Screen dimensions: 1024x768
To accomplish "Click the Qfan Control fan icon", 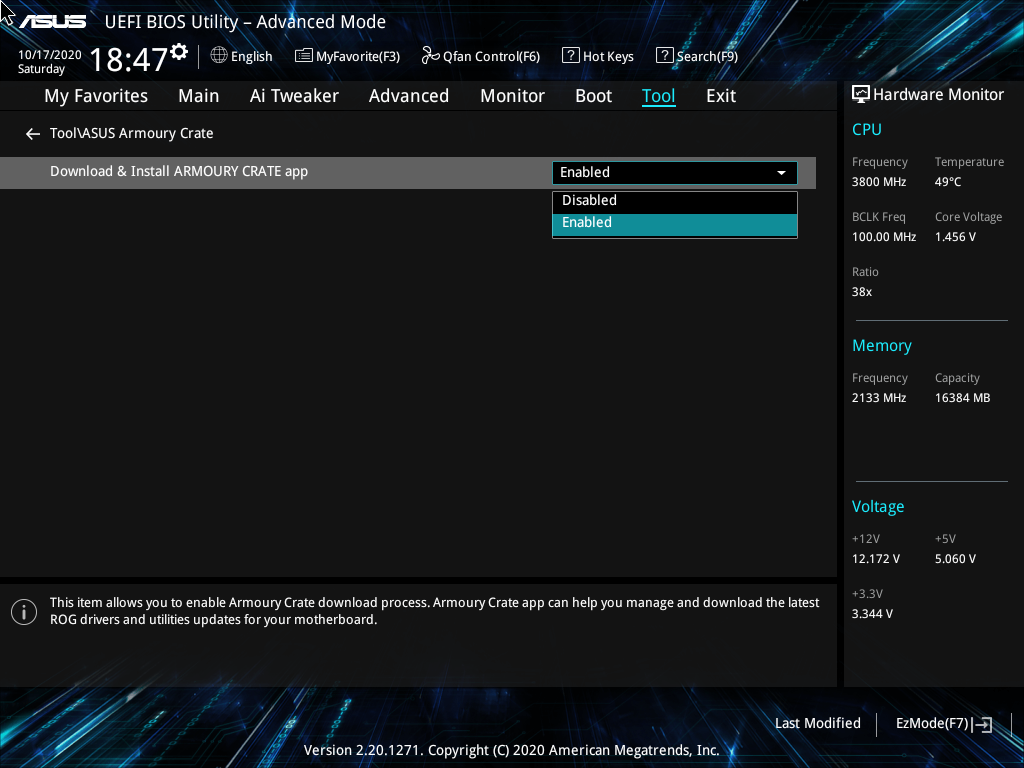I will pyautogui.click(x=430, y=56).
